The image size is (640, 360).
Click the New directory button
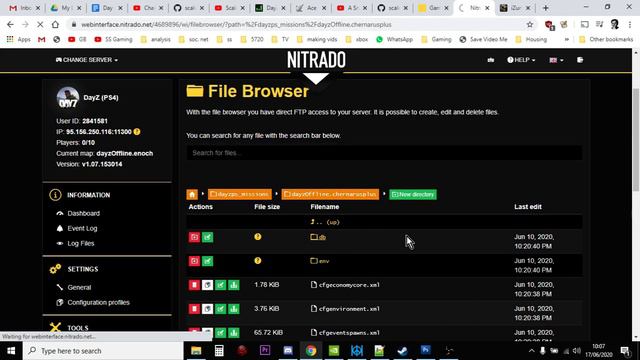413,194
